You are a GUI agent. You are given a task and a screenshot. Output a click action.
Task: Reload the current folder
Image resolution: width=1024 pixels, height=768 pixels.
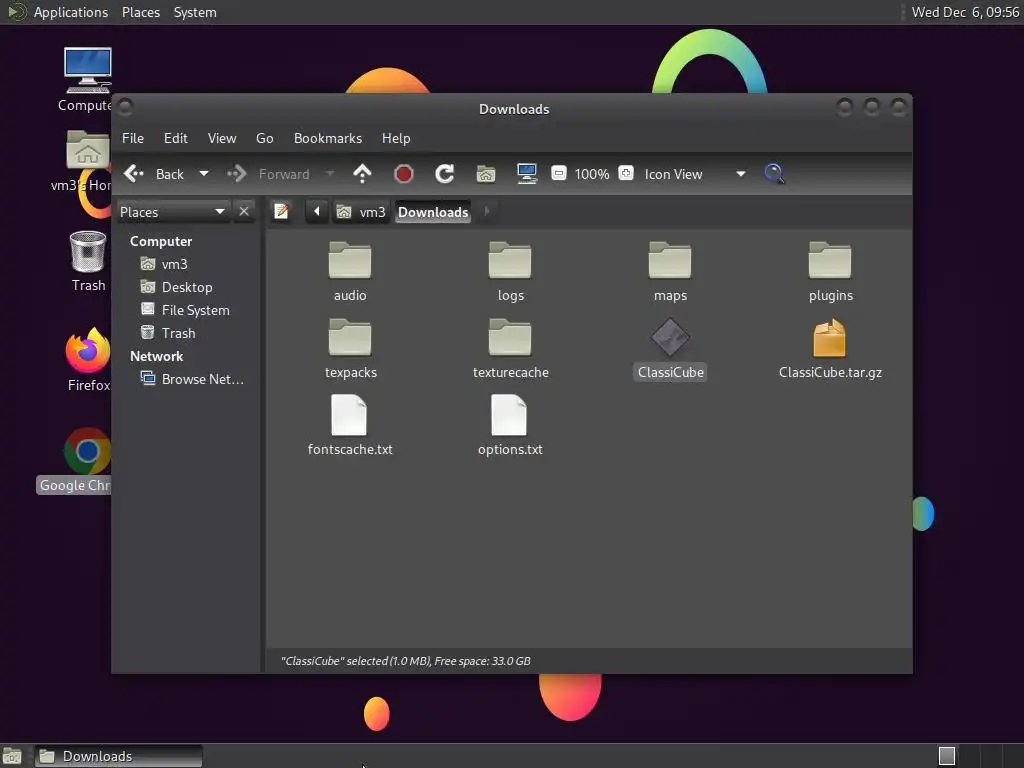[x=445, y=174]
